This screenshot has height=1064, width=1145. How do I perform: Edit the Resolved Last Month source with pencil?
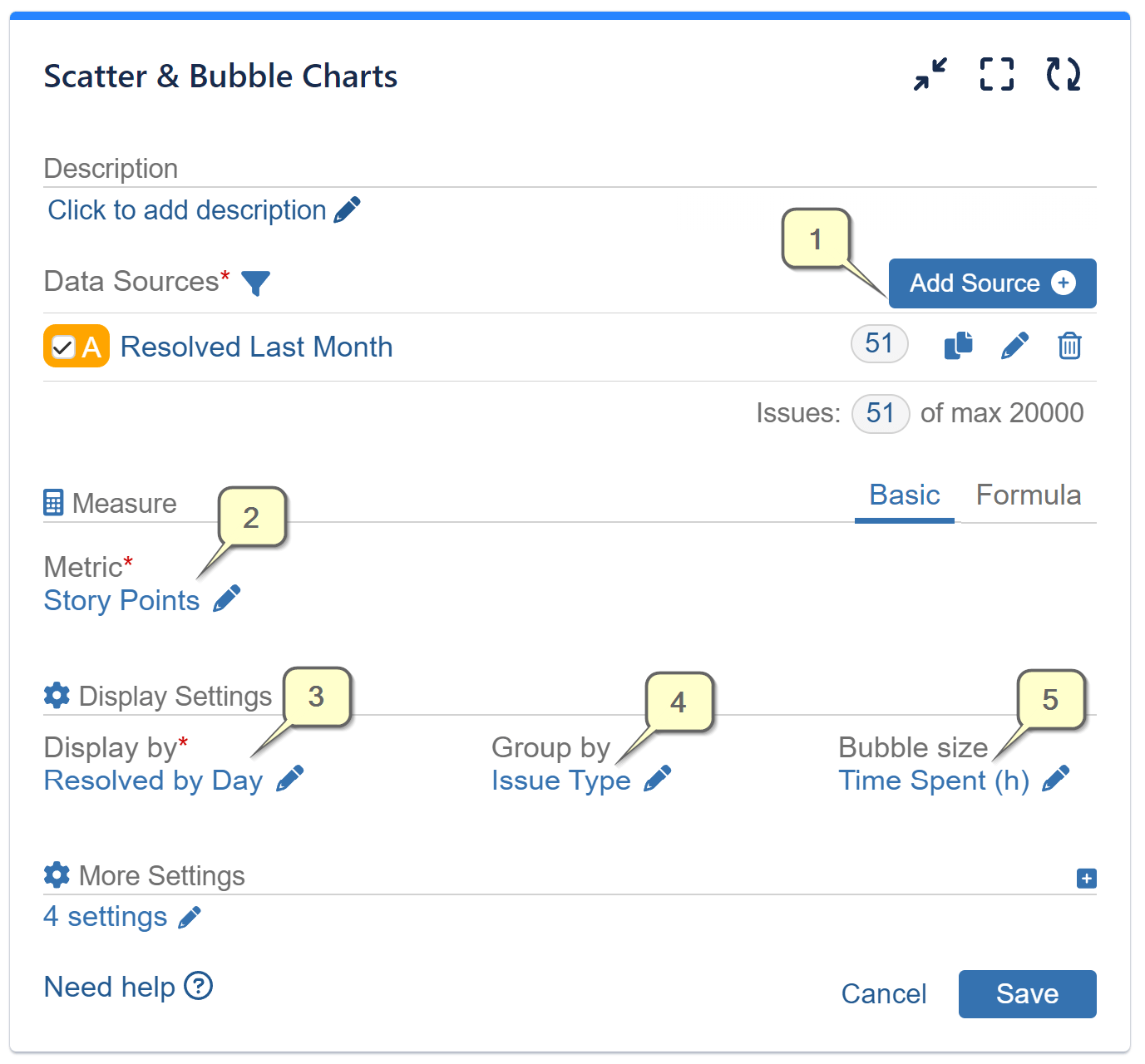pos(1015,345)
